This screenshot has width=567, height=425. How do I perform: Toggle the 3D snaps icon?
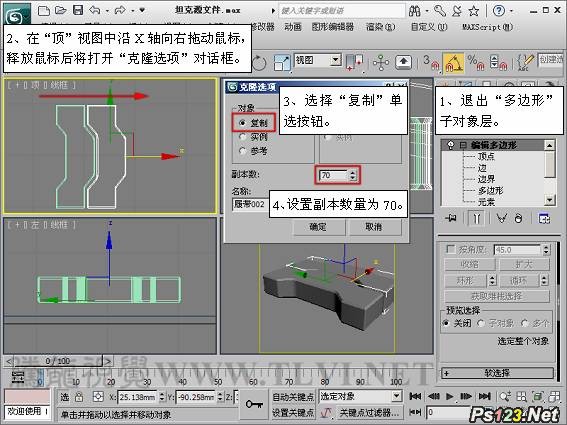point(431,62)
